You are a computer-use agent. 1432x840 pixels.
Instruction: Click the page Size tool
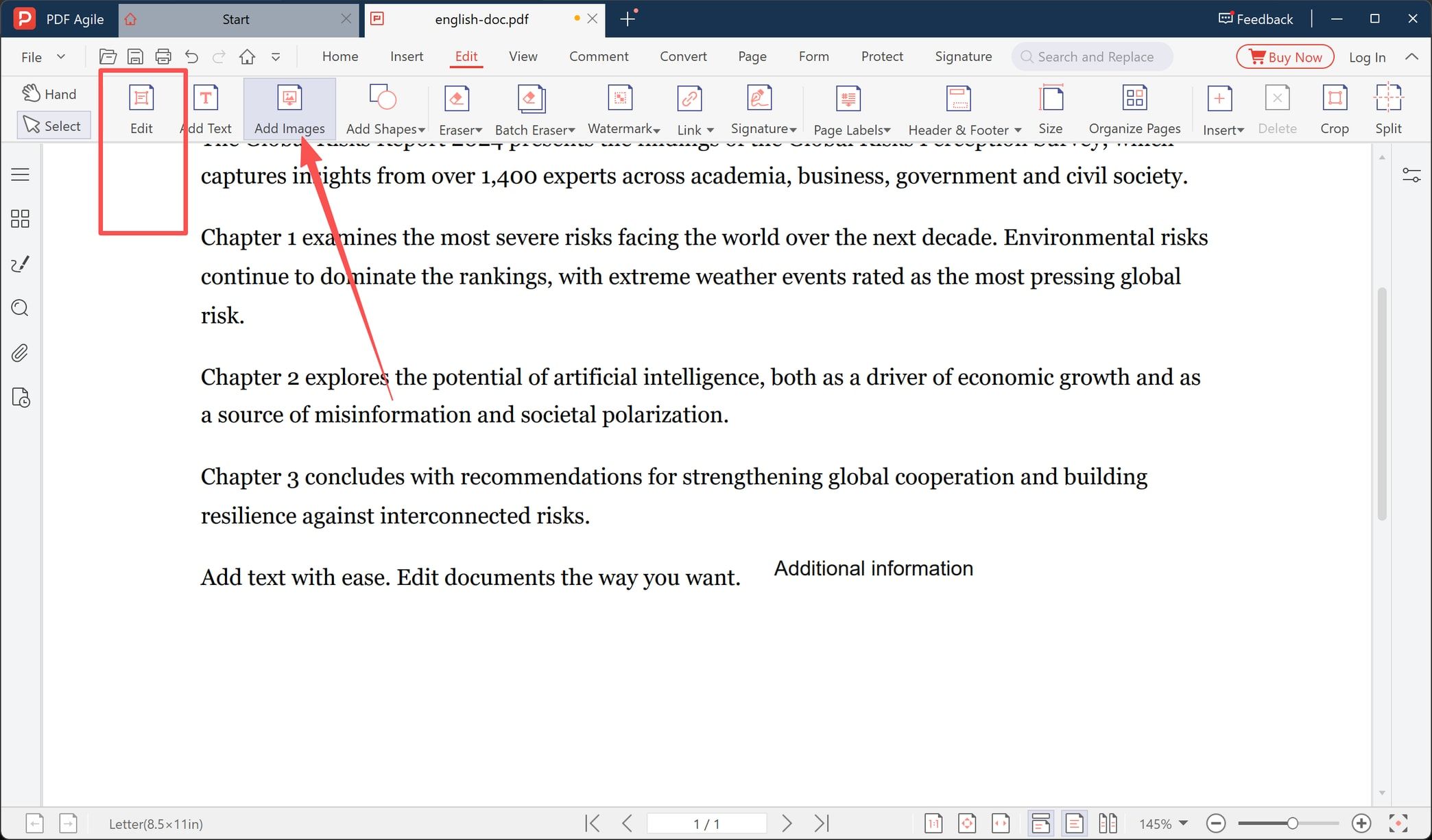click(1050, 108)
